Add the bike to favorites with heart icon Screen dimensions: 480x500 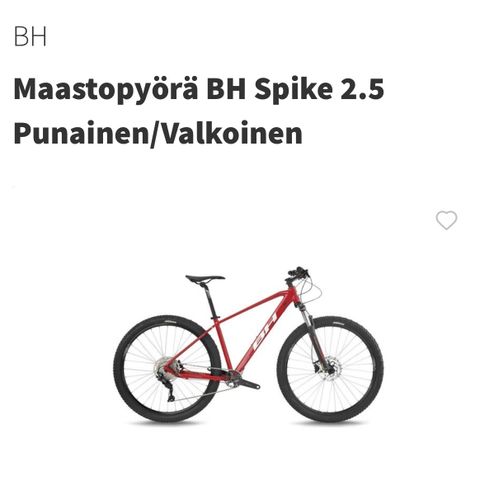click(446, 220)
